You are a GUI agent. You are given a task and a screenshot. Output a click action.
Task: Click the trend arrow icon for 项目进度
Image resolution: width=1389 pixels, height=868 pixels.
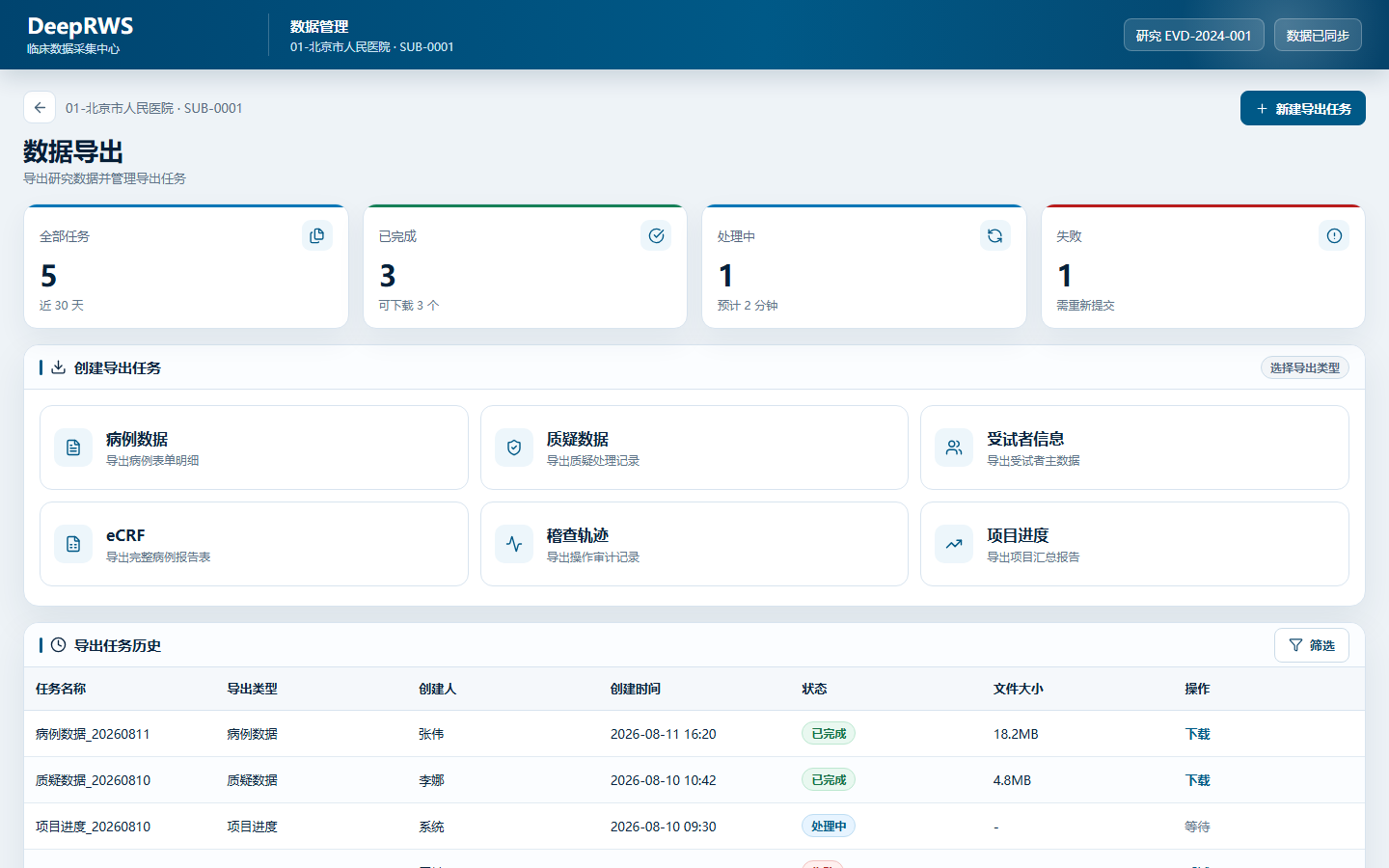tap(954, 544)
